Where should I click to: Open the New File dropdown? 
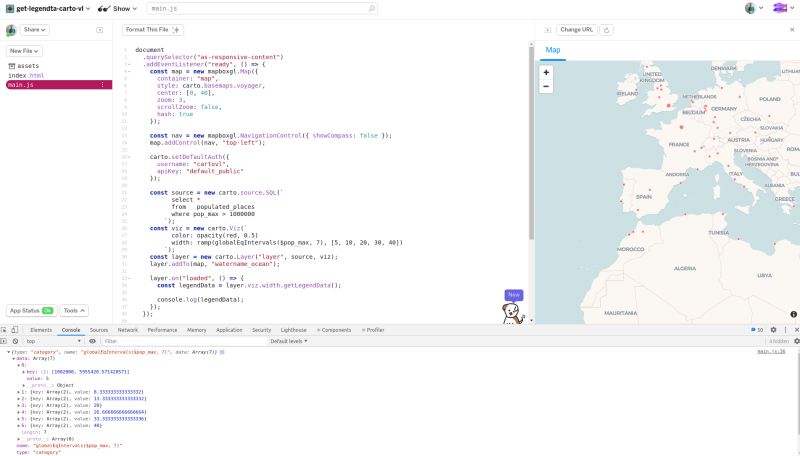click(24, 51)
